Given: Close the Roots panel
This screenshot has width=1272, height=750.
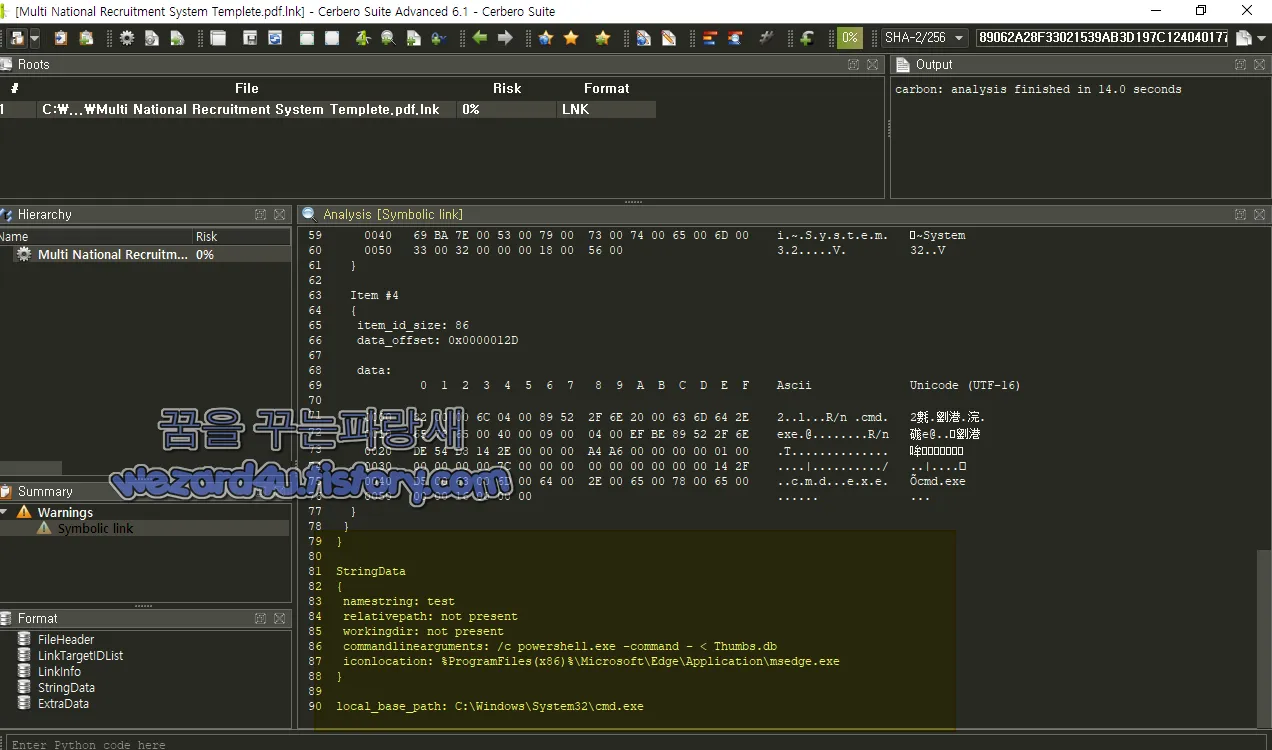Looking at the screenshot, I should (x=872, y=64).
